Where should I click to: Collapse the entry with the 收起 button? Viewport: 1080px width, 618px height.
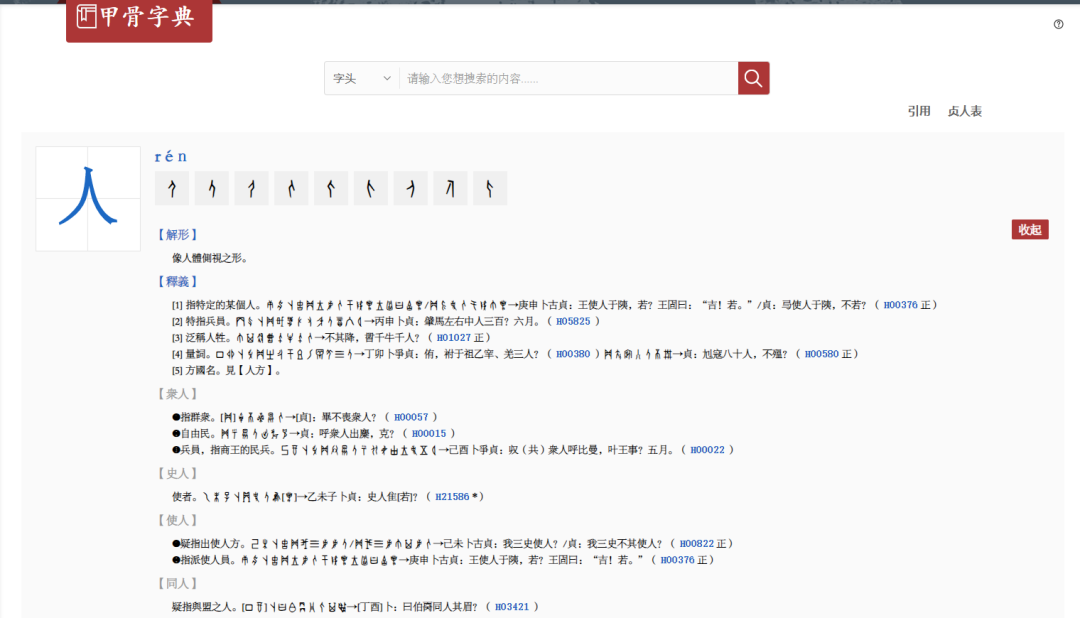(1030, 229)
